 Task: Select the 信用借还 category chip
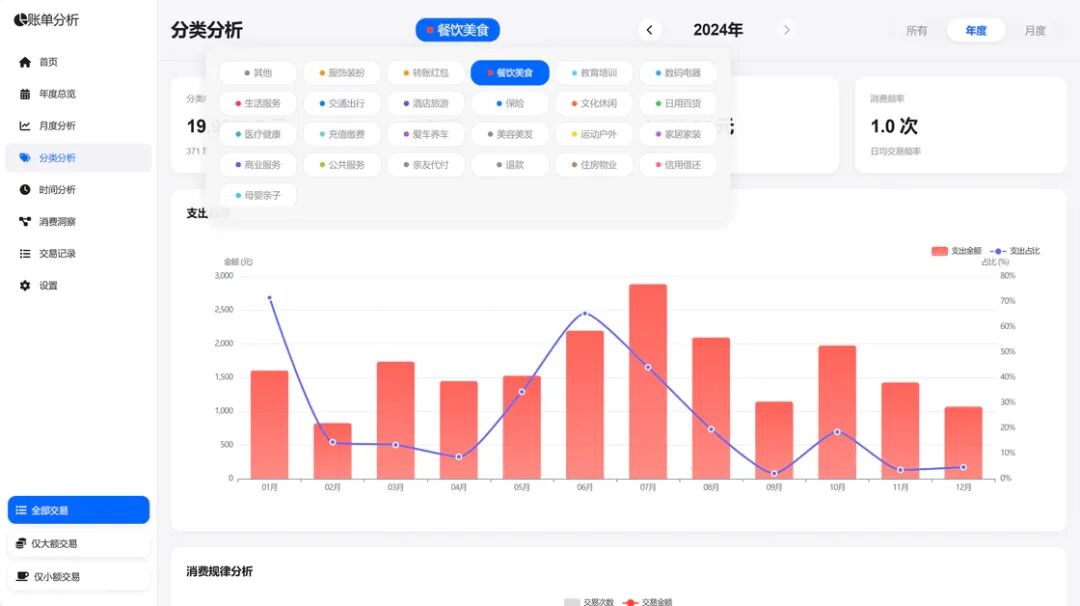(x=678, y=165)
